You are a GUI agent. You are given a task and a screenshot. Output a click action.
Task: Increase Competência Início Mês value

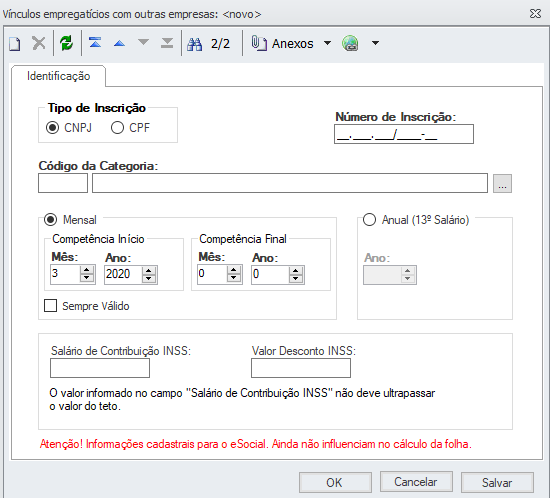tap(87, 270)
